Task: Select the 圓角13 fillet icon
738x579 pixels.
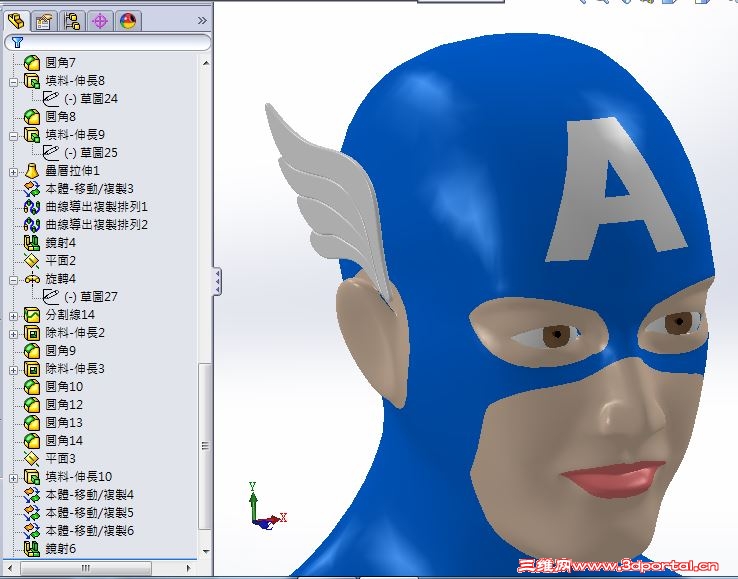Action: (x=32, y=423)
